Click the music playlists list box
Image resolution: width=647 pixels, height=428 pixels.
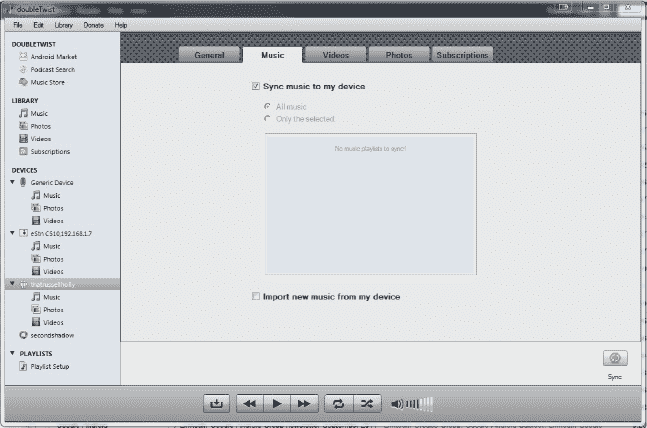[371, 204]
